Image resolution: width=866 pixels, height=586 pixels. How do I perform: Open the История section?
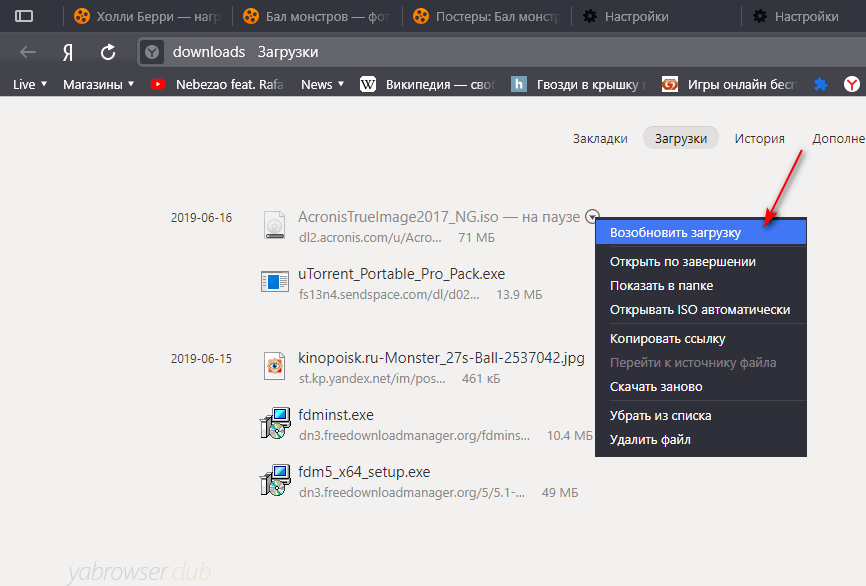click(x=759, y=139)
